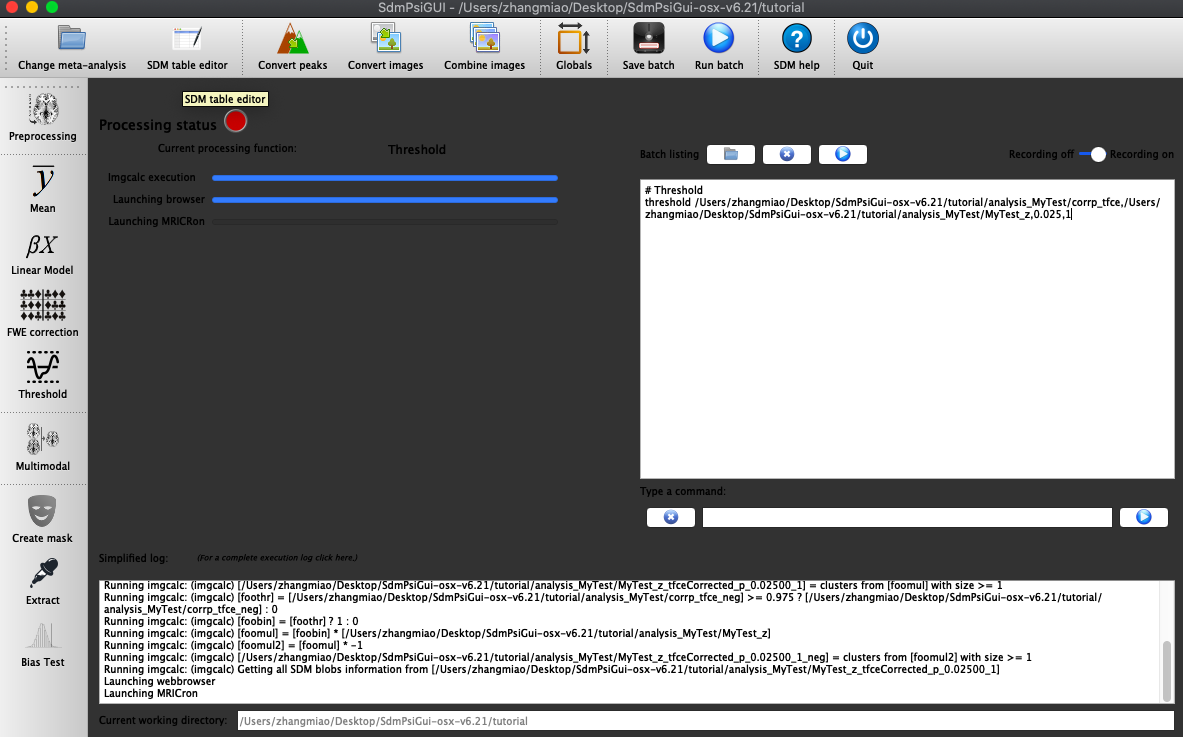Choose FWE correction in sidebar
This screenshot has height=737, width=1183.
(43, 312)
